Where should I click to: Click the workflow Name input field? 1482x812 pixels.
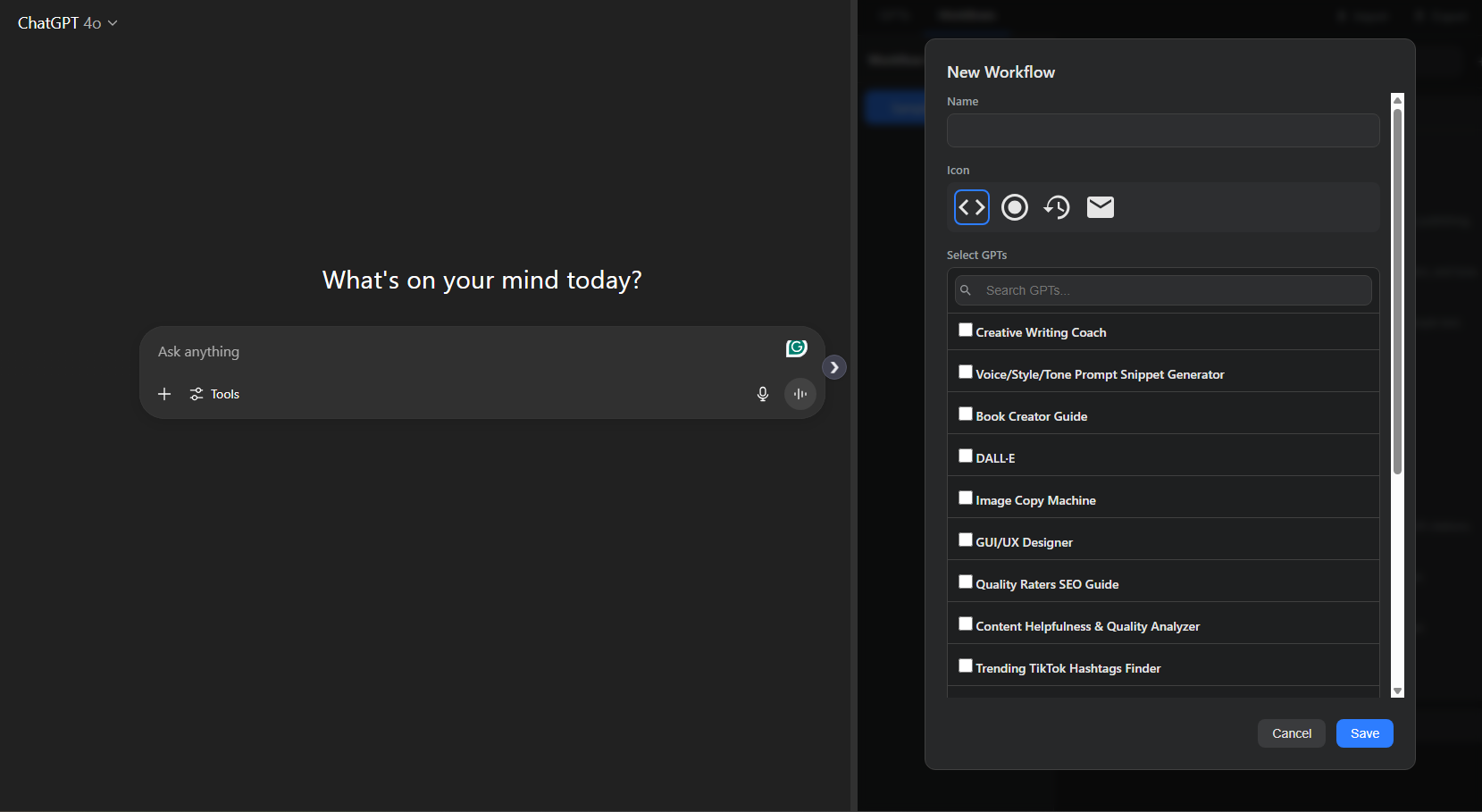pyautogui.click(x=1163, y=130)
